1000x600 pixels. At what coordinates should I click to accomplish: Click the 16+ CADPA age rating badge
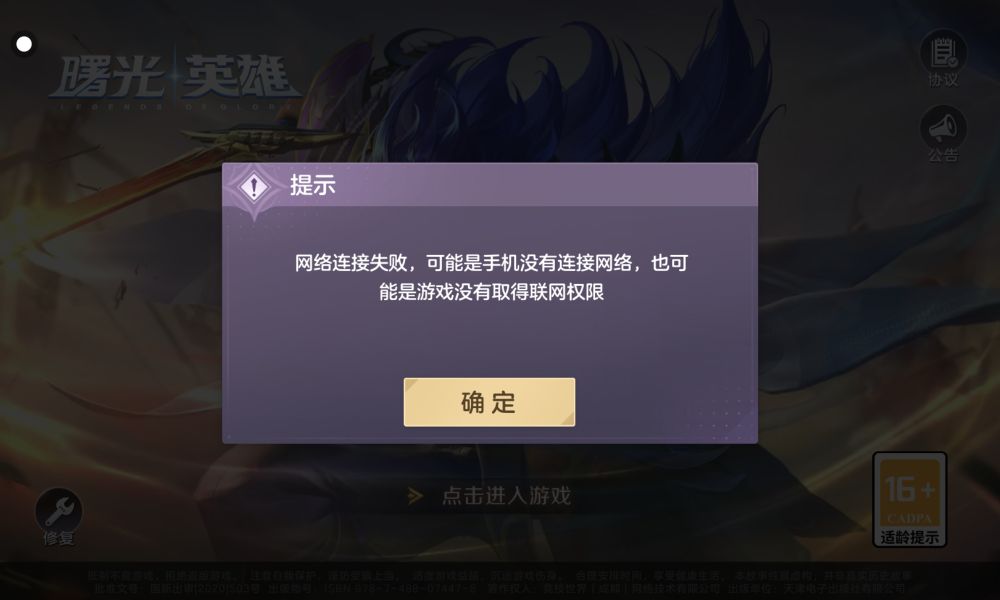pos(909,499)
